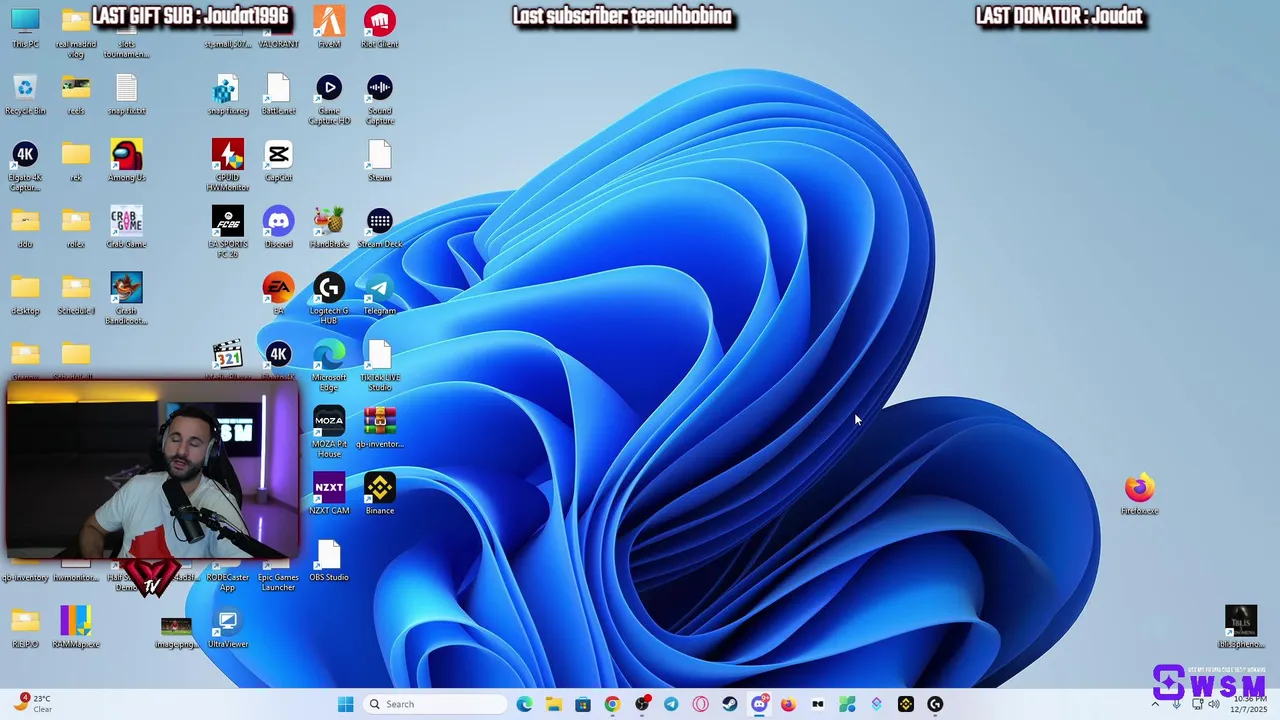
Task: Open Telegram from the taskbar
Action: point(671,704)
